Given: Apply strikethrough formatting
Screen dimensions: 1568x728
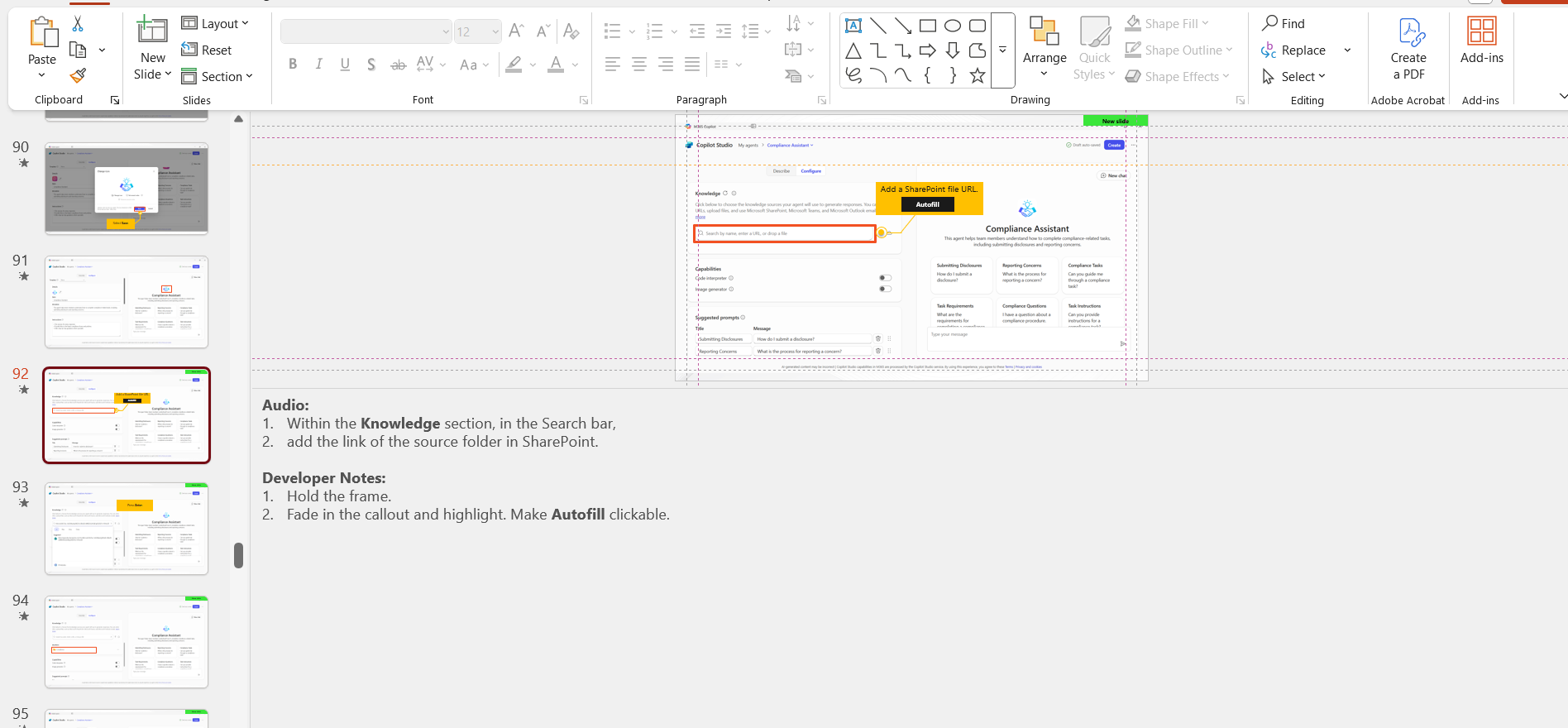Looking at the screenshot, I should point(398,64).
